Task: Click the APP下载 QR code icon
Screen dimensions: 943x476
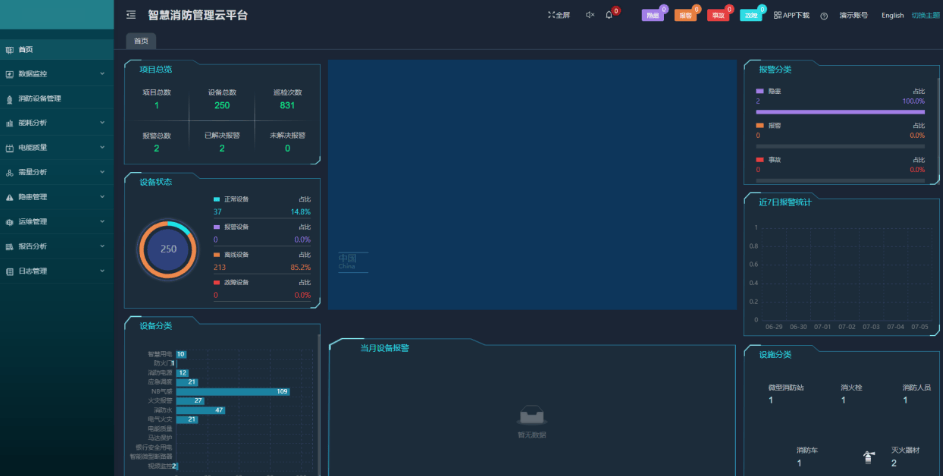Action: (x=778, y=15)
